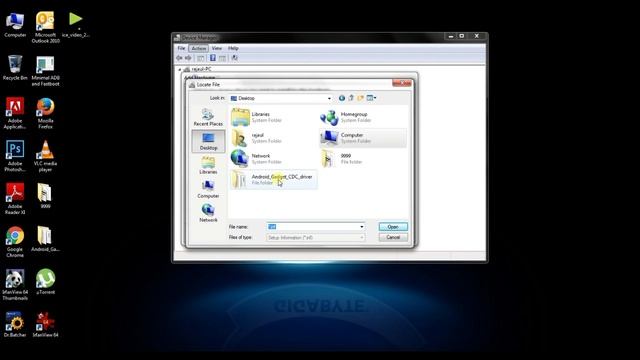The height and width of the screenshot is (360, 640).
Task: Select the rejaul-PC root node
Action: (202, 69)
